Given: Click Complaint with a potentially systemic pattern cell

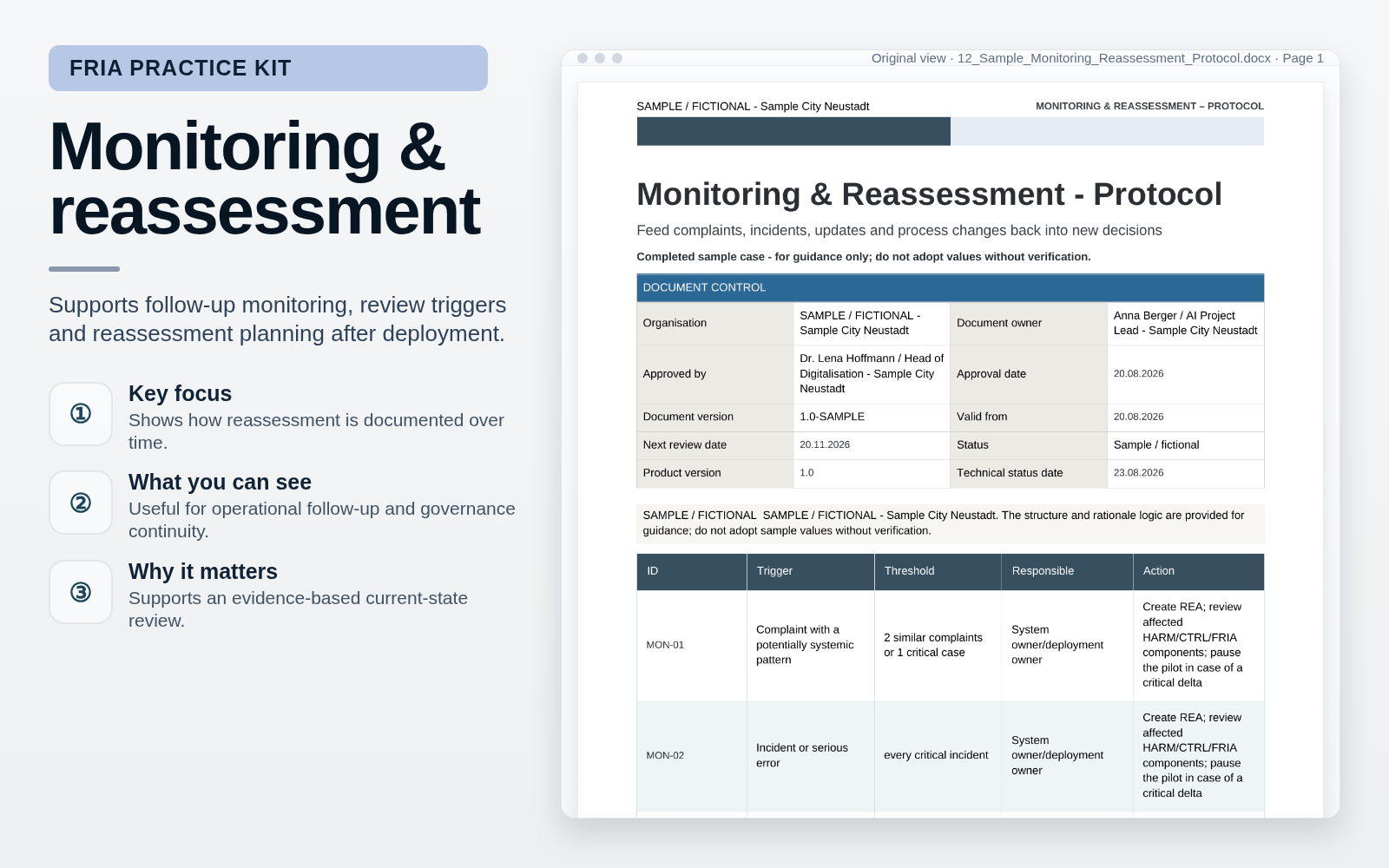Looking at the screenshot, I should [x=810, y=645].
